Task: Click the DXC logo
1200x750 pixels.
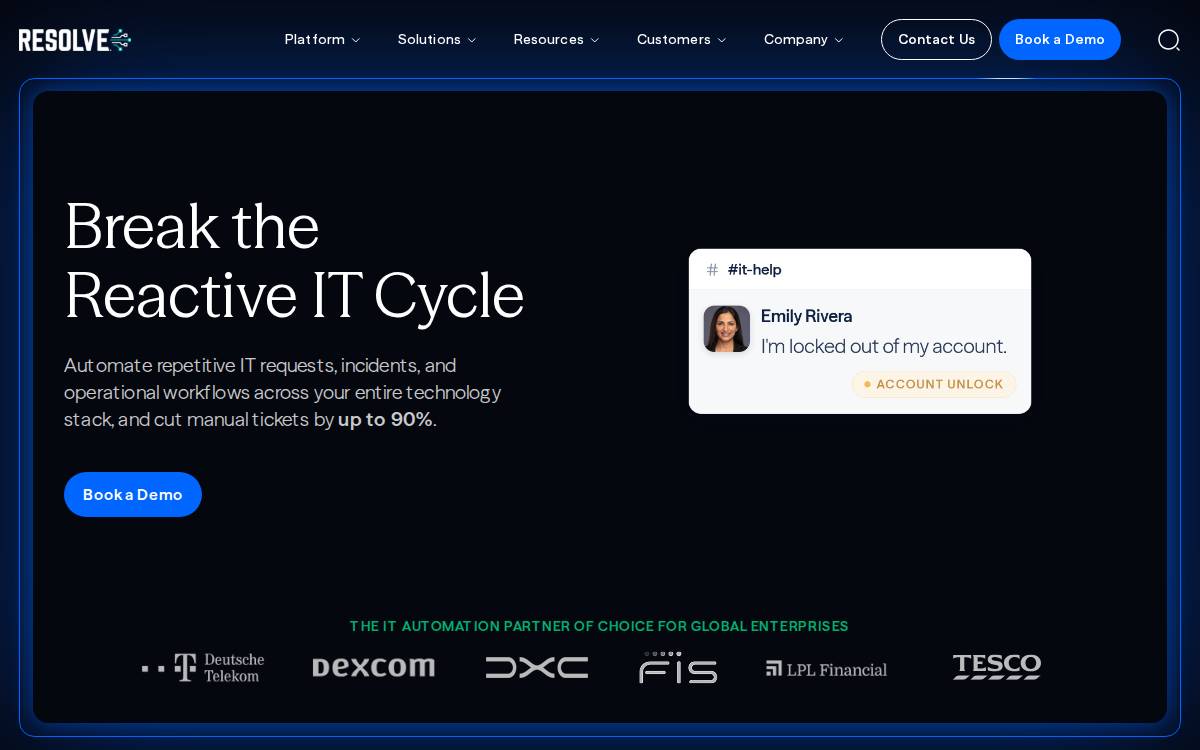Action: click(x=537, y=668)
